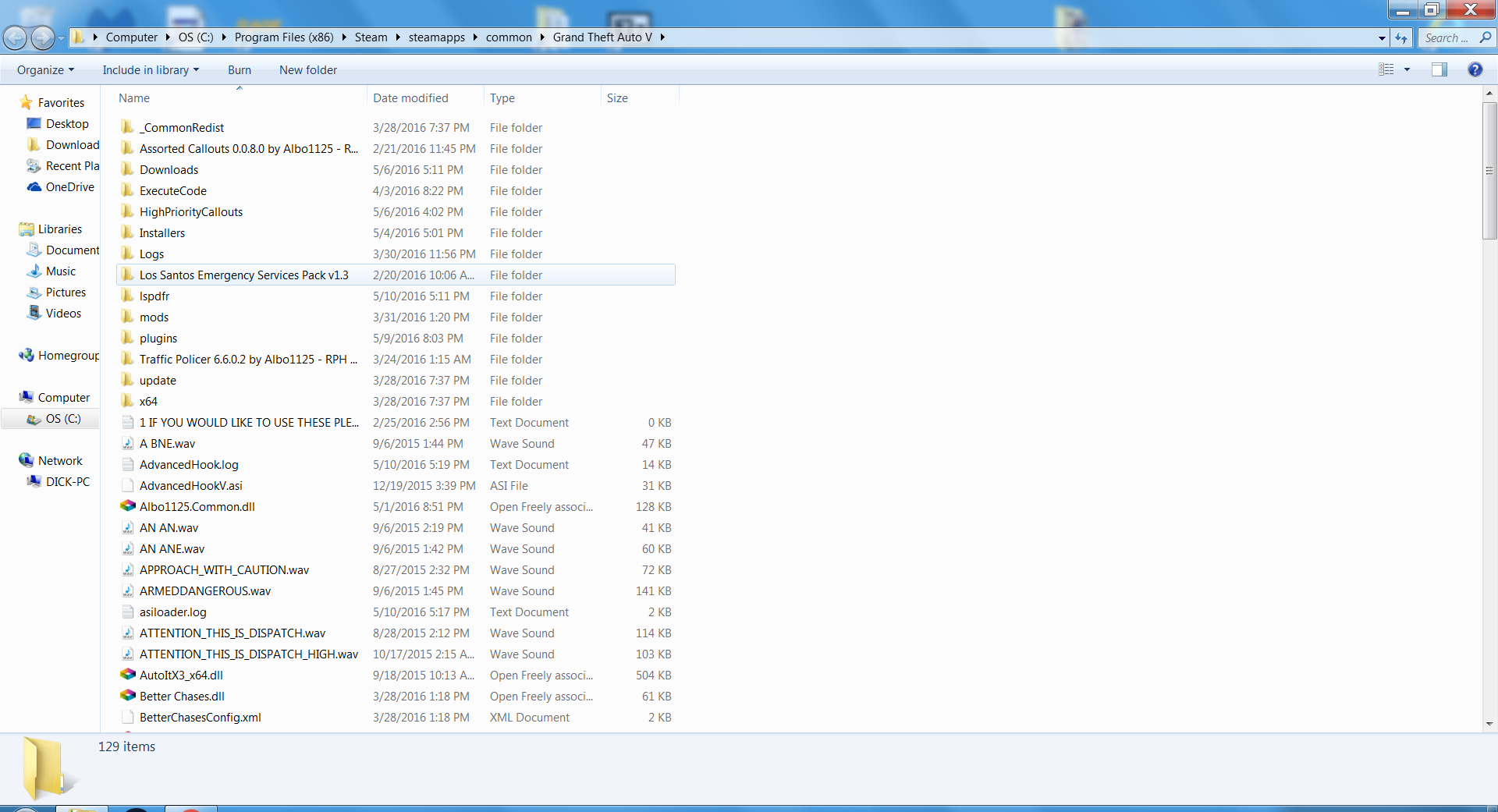The width and height of the screenshot is (1498, 812).
Task: Expand the arrow after Program Files (x86)
Action: 344,37
